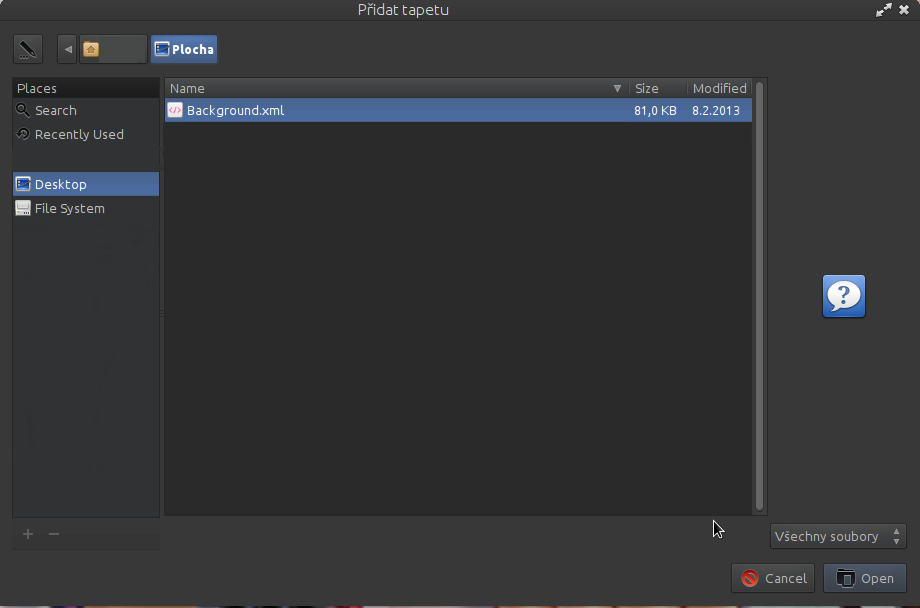
Task: Click the Cancel button
Action: point(773,579)
